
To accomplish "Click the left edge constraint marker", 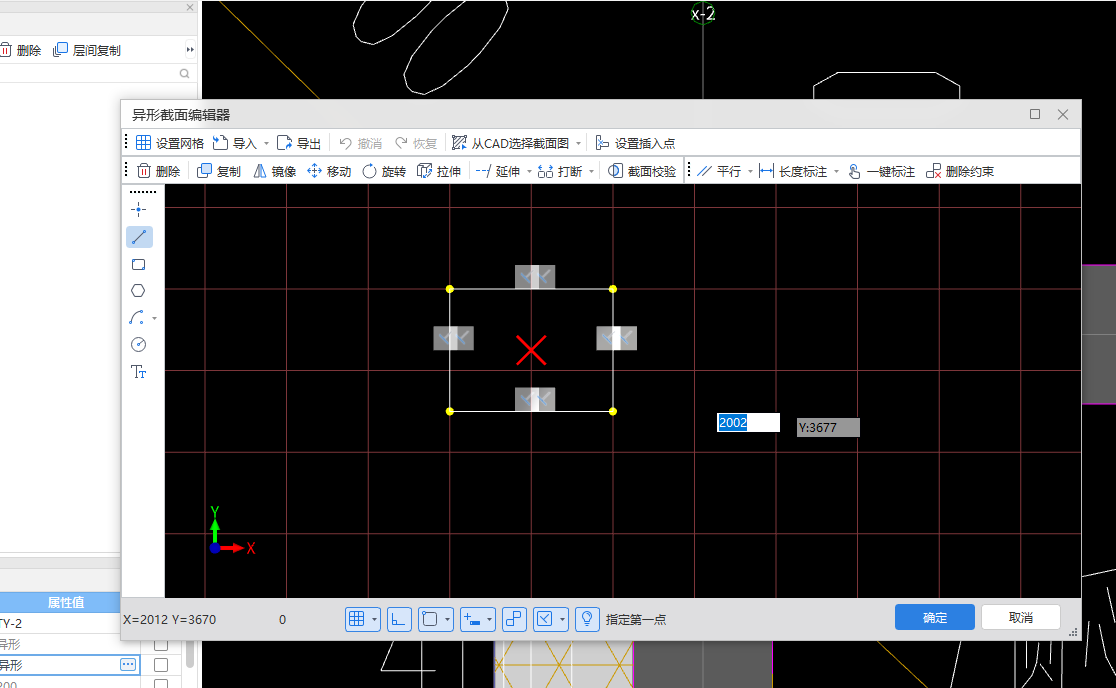I will click(x=453, y=338).
